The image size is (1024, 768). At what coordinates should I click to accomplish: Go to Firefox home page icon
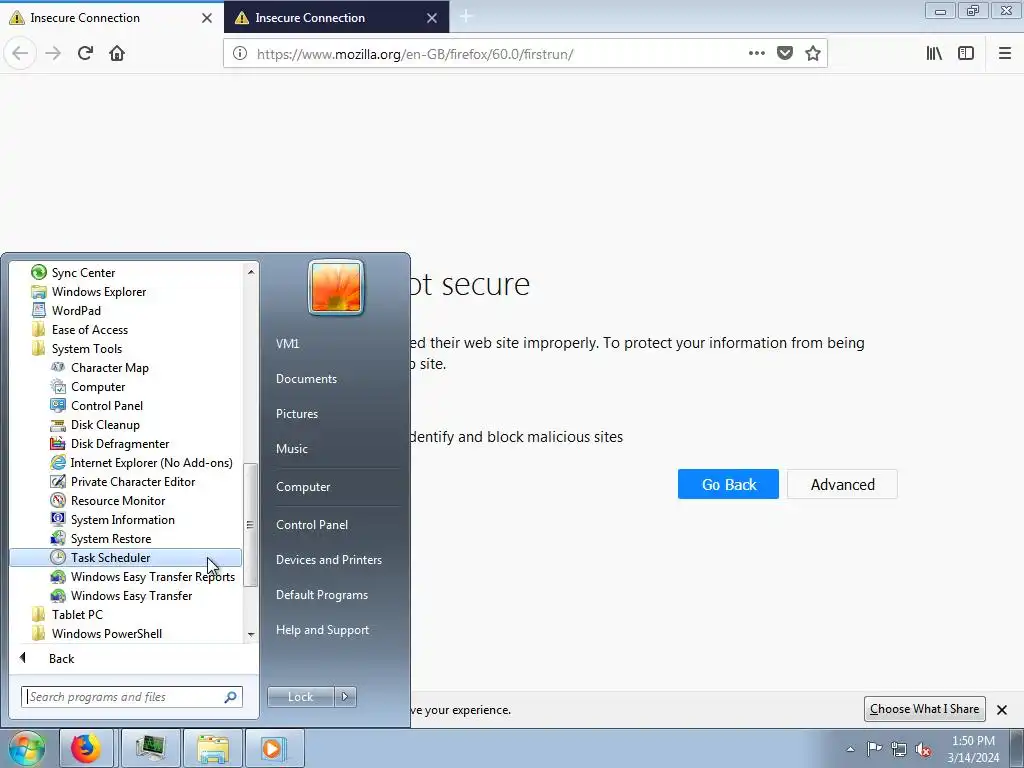pyautogui.click(x=117, y=53)
